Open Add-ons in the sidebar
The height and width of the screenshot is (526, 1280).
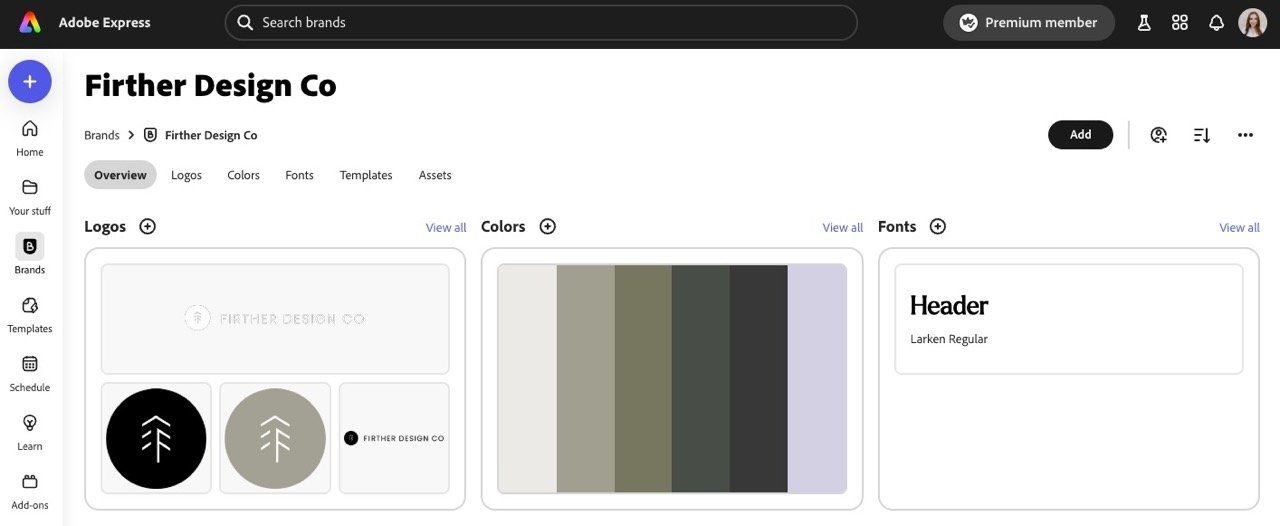pos(30,482)
